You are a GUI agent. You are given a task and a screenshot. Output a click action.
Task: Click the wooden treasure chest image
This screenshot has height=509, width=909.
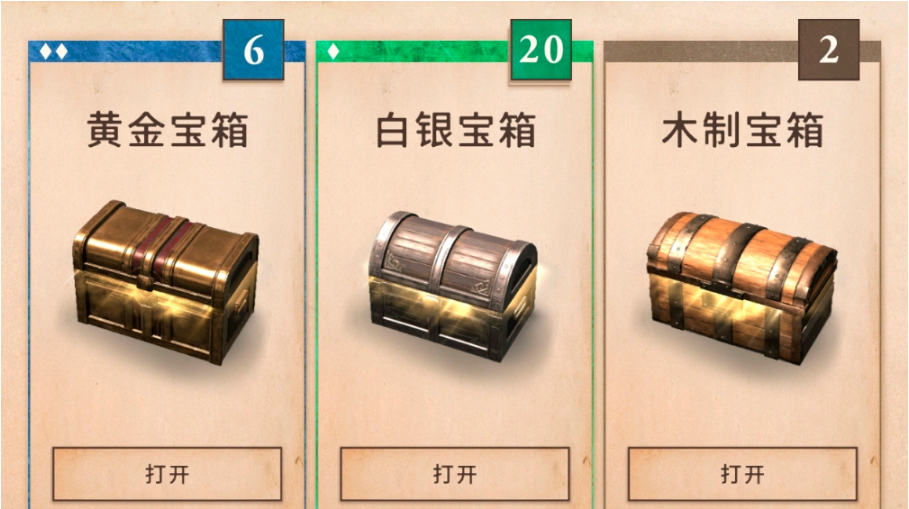click(x=742, y=287)
